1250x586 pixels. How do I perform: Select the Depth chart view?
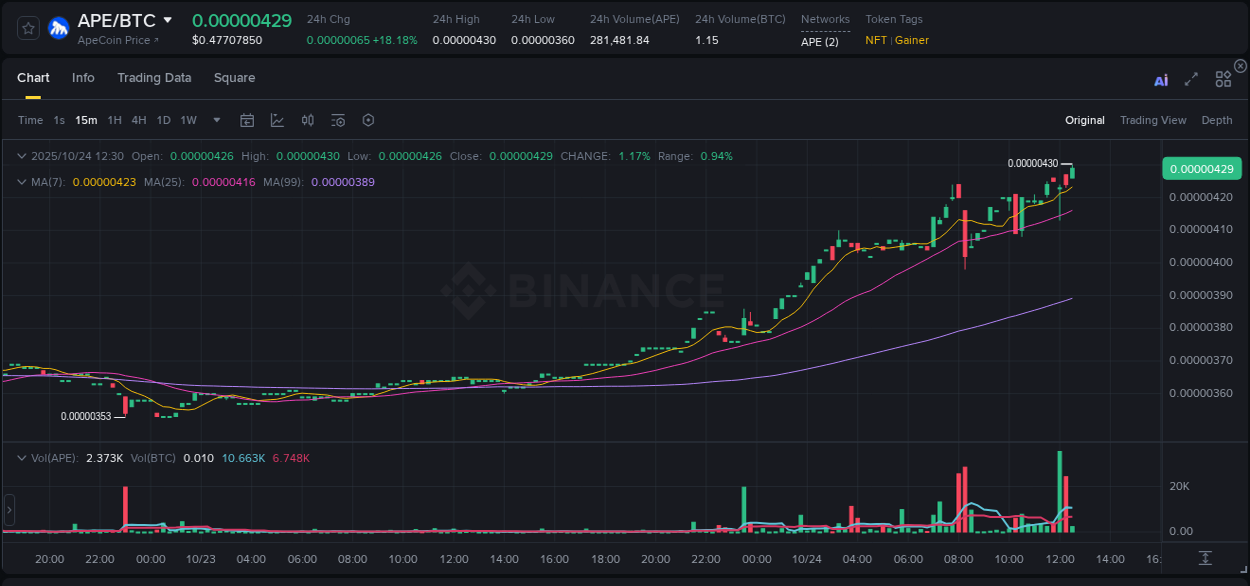coord(1216,120)
